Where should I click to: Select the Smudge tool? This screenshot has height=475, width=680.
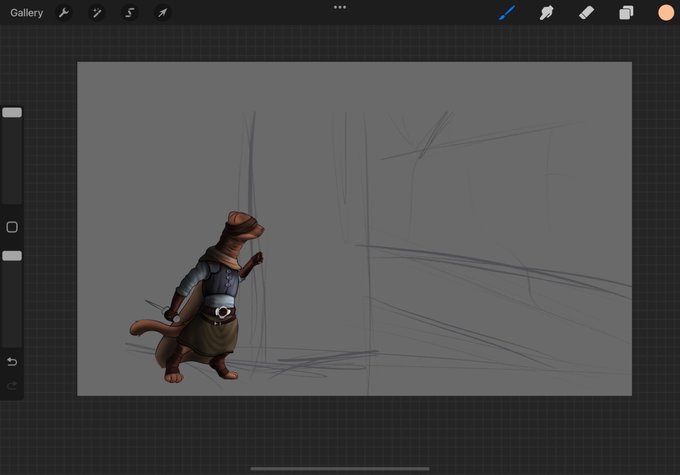pyautogui.click(x=546, y=13)
